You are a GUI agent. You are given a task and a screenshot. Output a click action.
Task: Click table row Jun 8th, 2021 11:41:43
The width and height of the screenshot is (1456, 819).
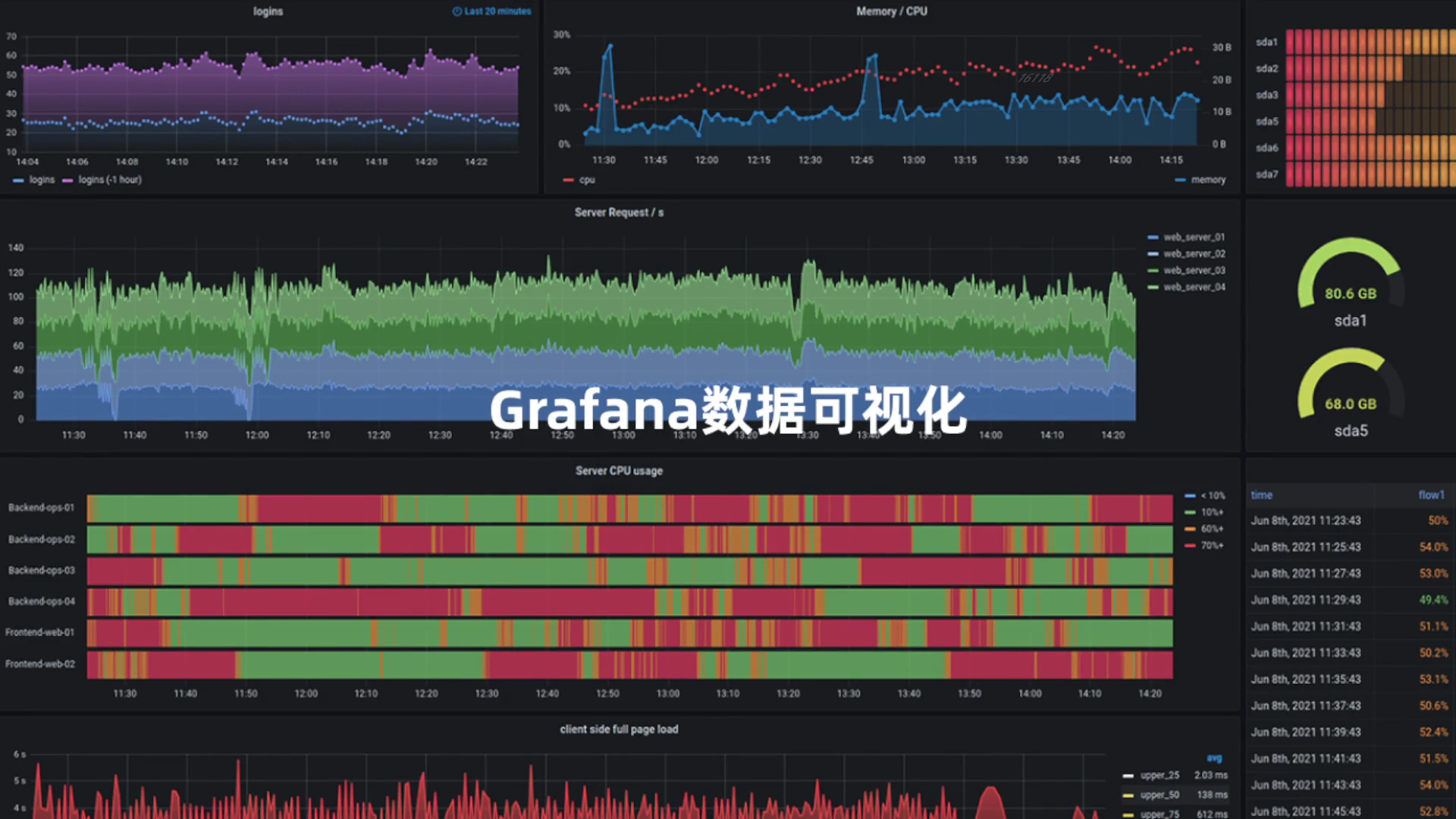(1350, 759)
